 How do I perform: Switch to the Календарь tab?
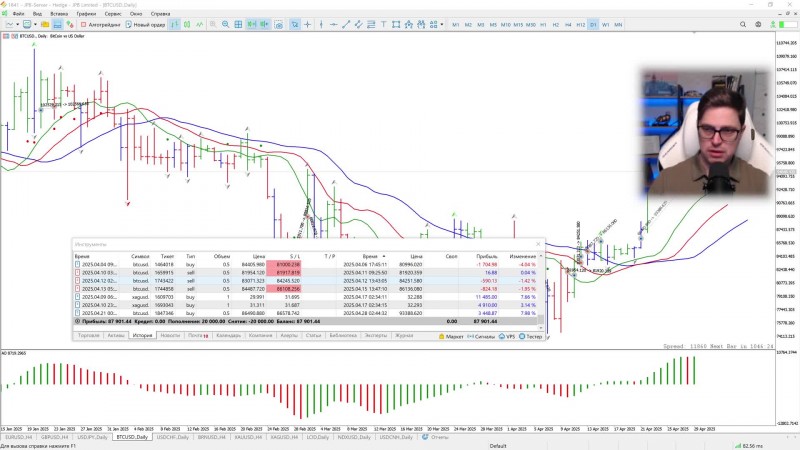coord(228,336)
